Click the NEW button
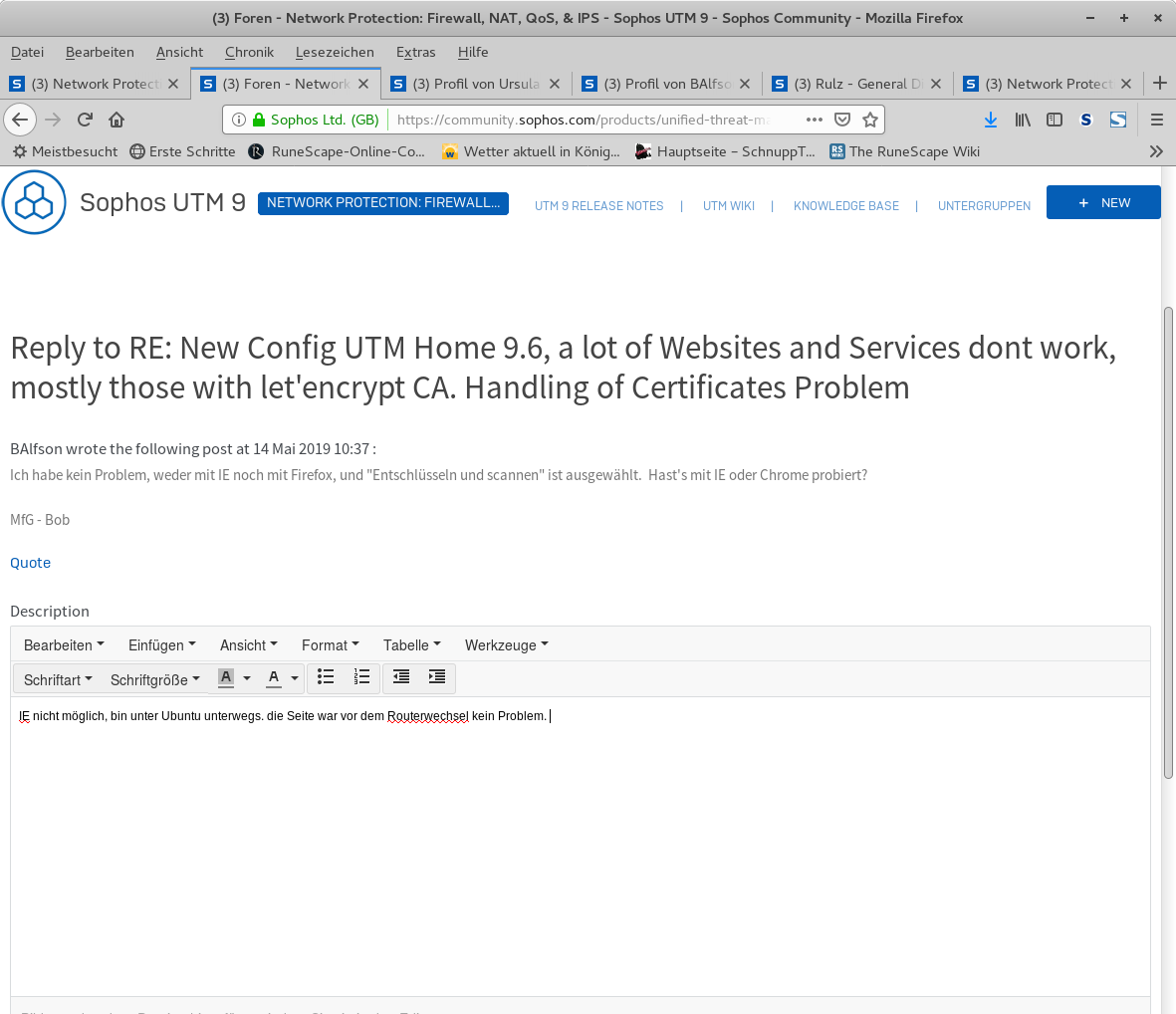This screenshot has height=1014, width=1176. (x=1103, y=202)
